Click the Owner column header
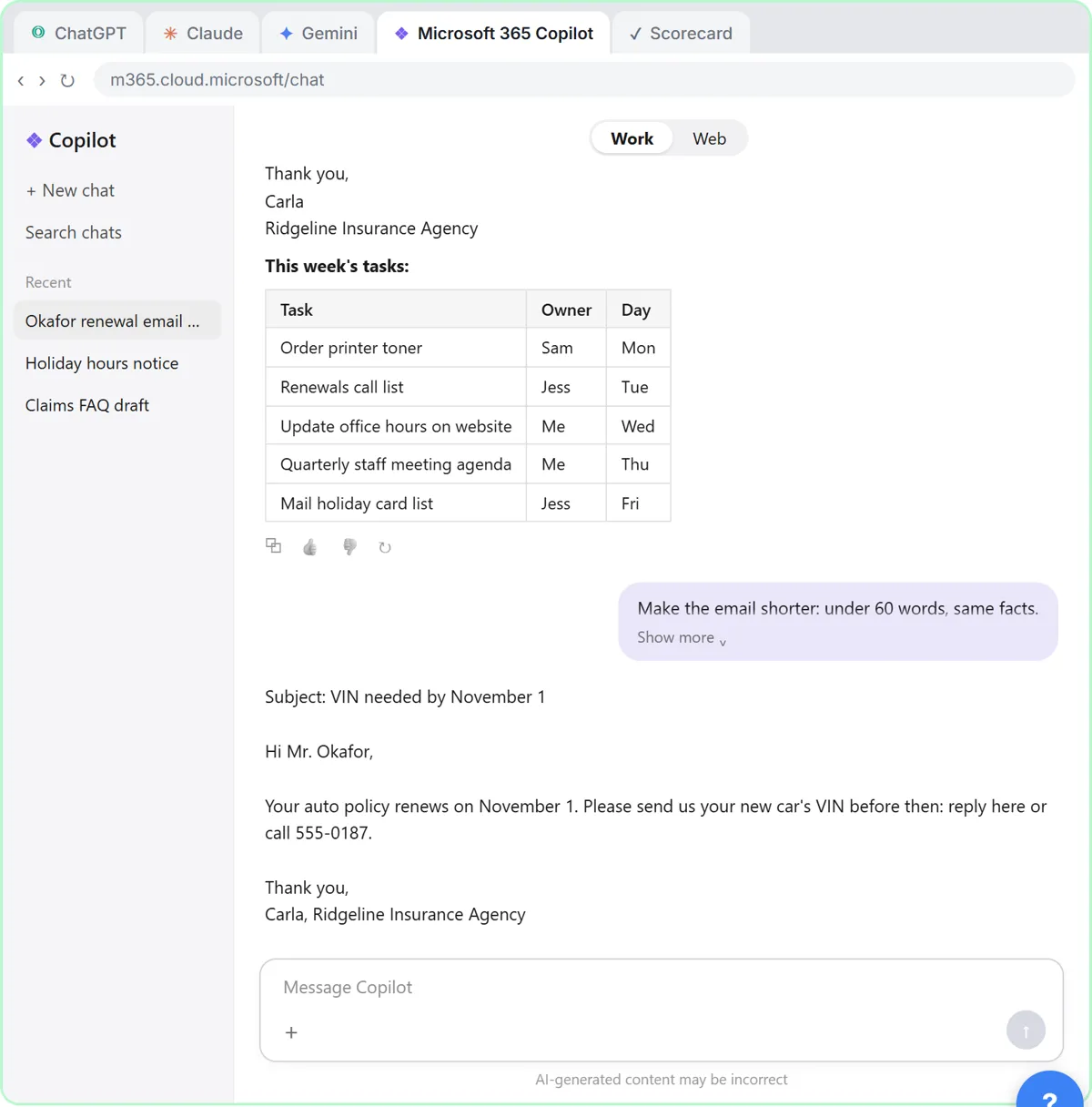This screenshot has height=1107, width=1092. click(x=566, y=310)
